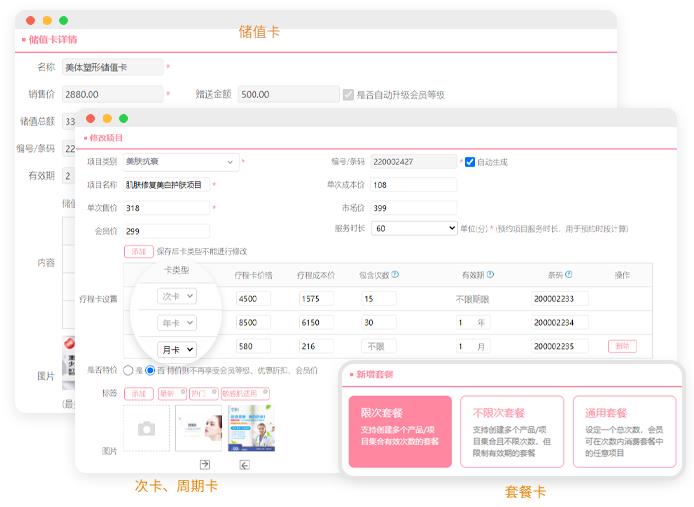The image size is (694, 507).
Task: Click help icon next to 条码 column
Action: 570,275
